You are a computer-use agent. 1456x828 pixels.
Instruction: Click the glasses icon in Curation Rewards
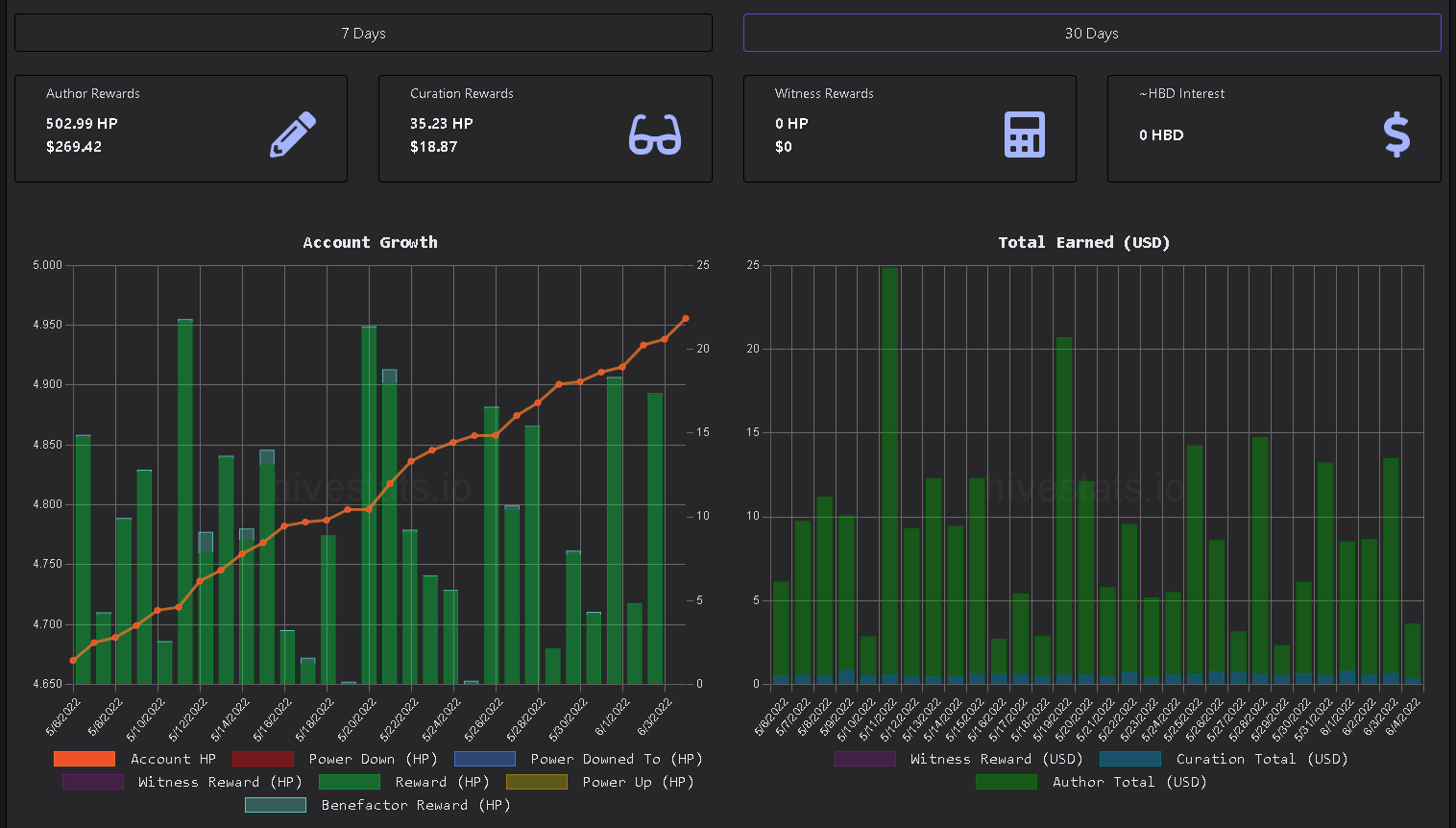655,134
